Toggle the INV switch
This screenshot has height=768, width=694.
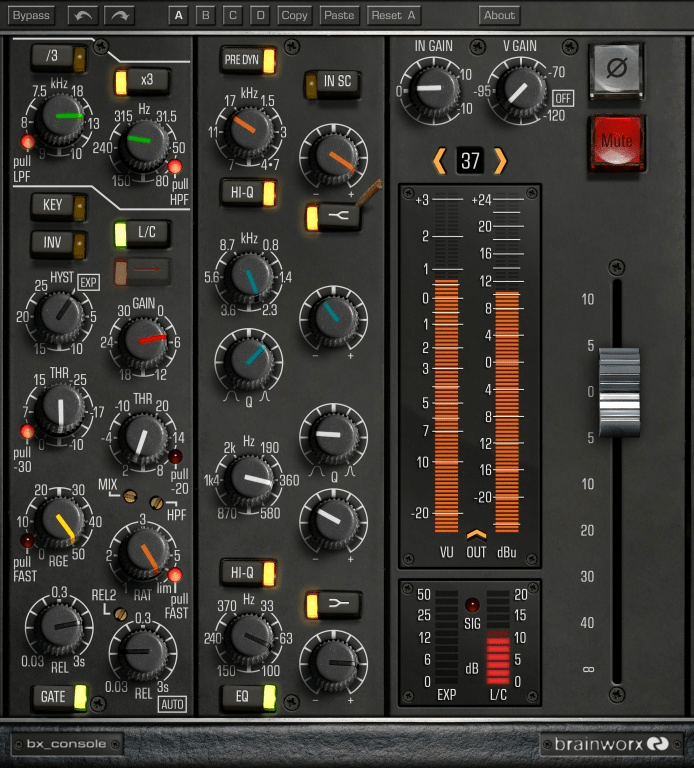click(x=59, y=243)
